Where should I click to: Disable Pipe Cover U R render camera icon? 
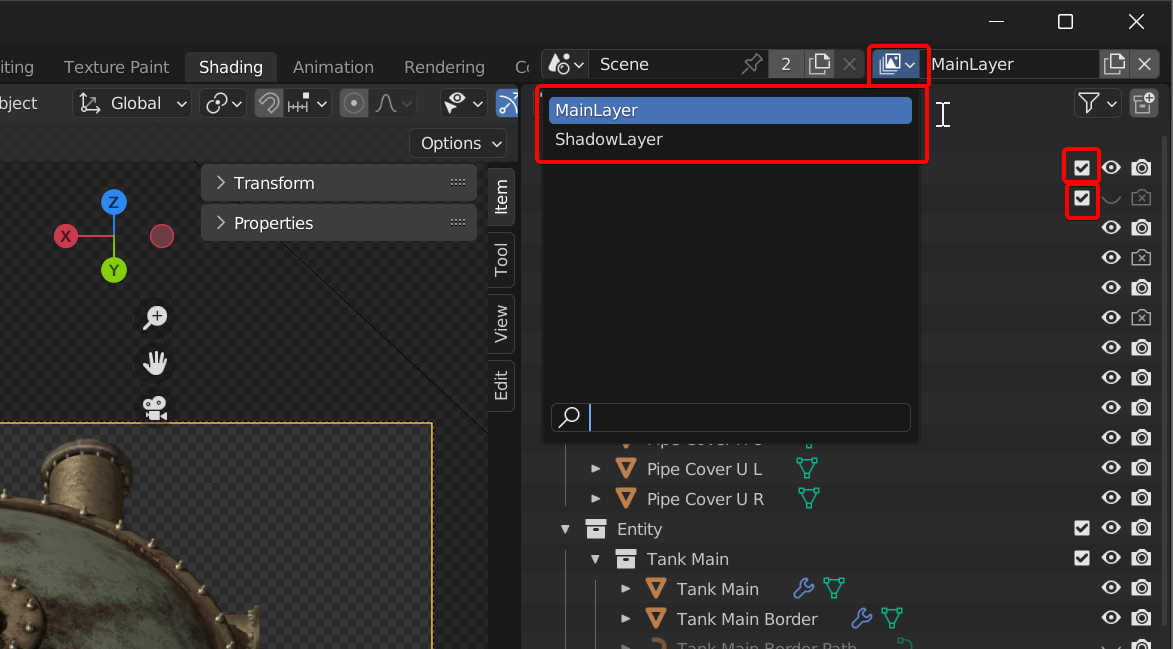click(x=1141, y=499)
